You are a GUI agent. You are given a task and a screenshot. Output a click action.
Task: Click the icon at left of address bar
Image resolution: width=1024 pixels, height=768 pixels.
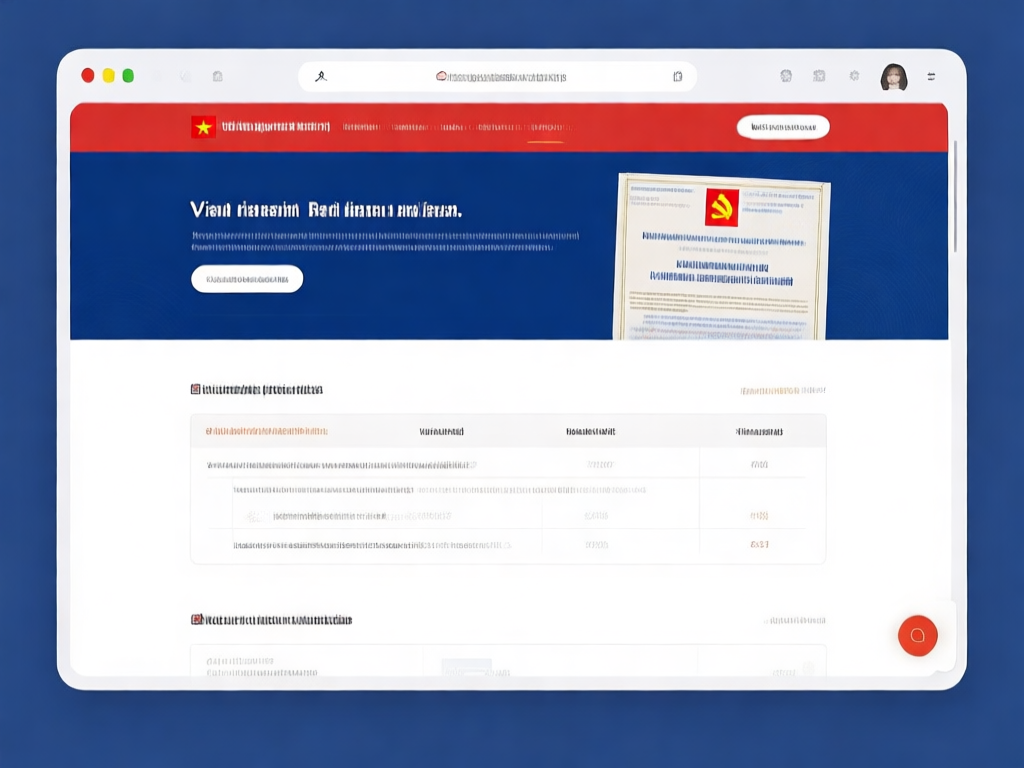click(x=321, y=77)
